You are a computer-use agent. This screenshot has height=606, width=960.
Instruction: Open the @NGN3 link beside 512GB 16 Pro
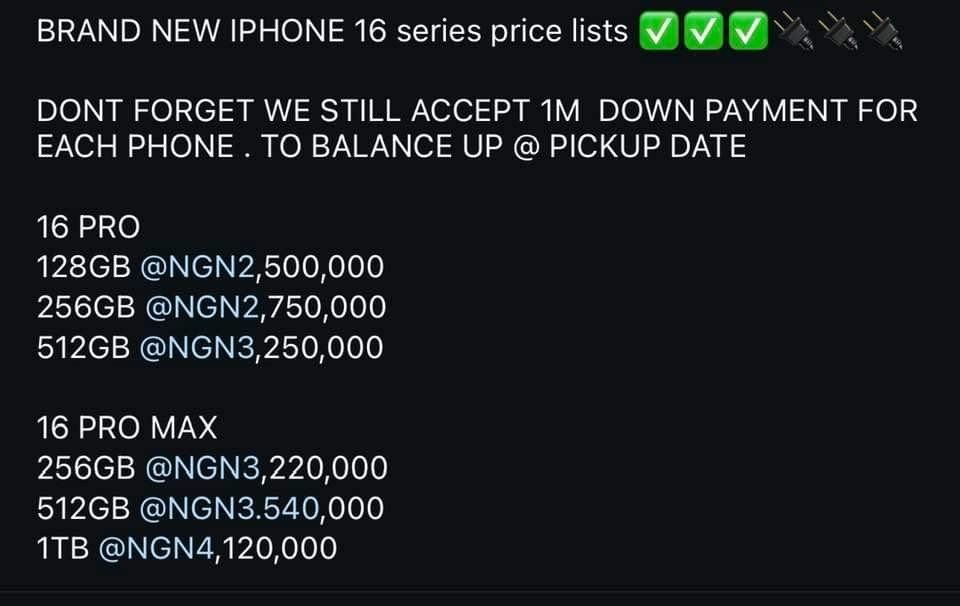coord(197,348)
